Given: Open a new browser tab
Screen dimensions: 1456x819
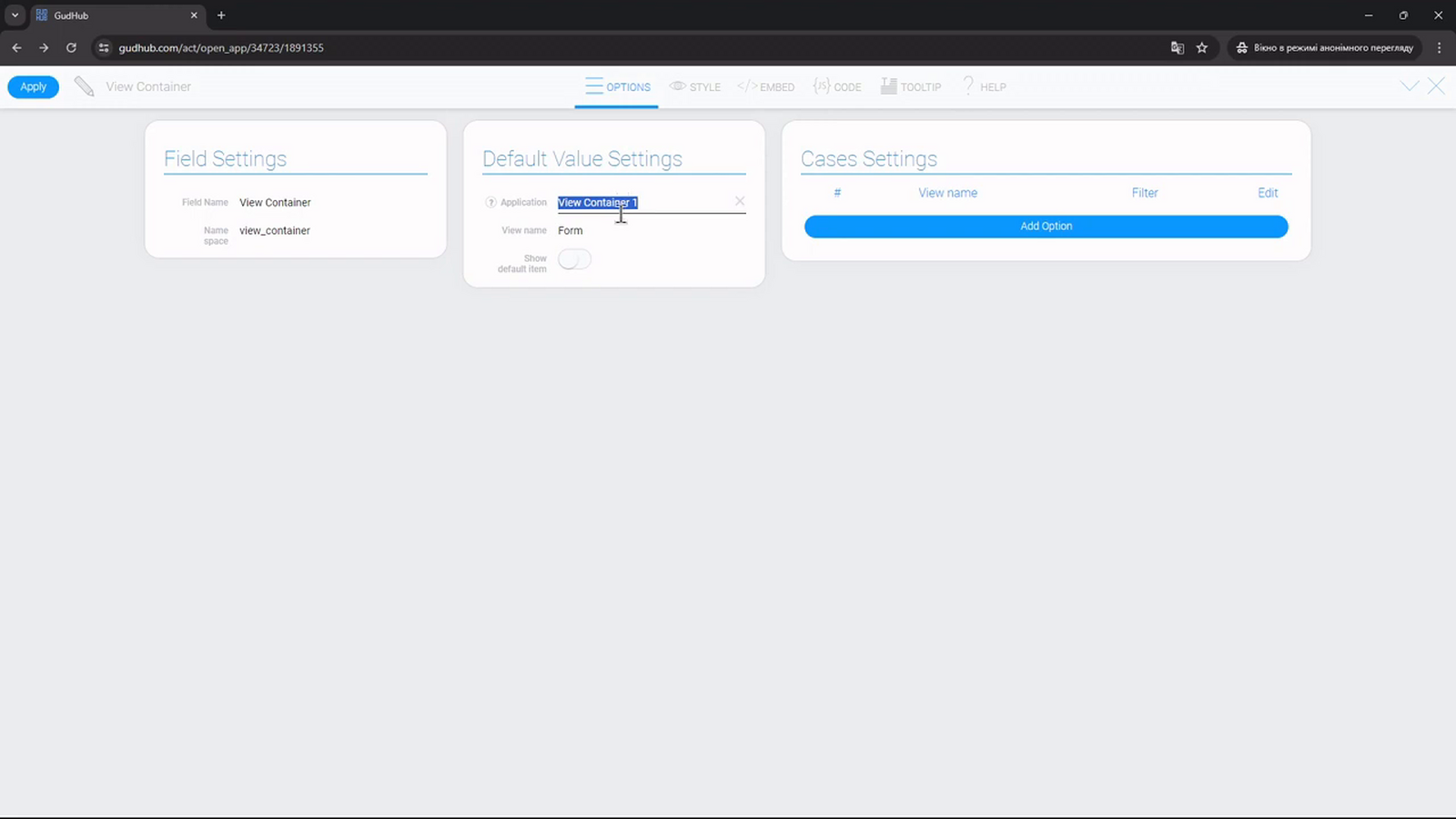Looking at the screenshot, I should click(x=221, y=15).
